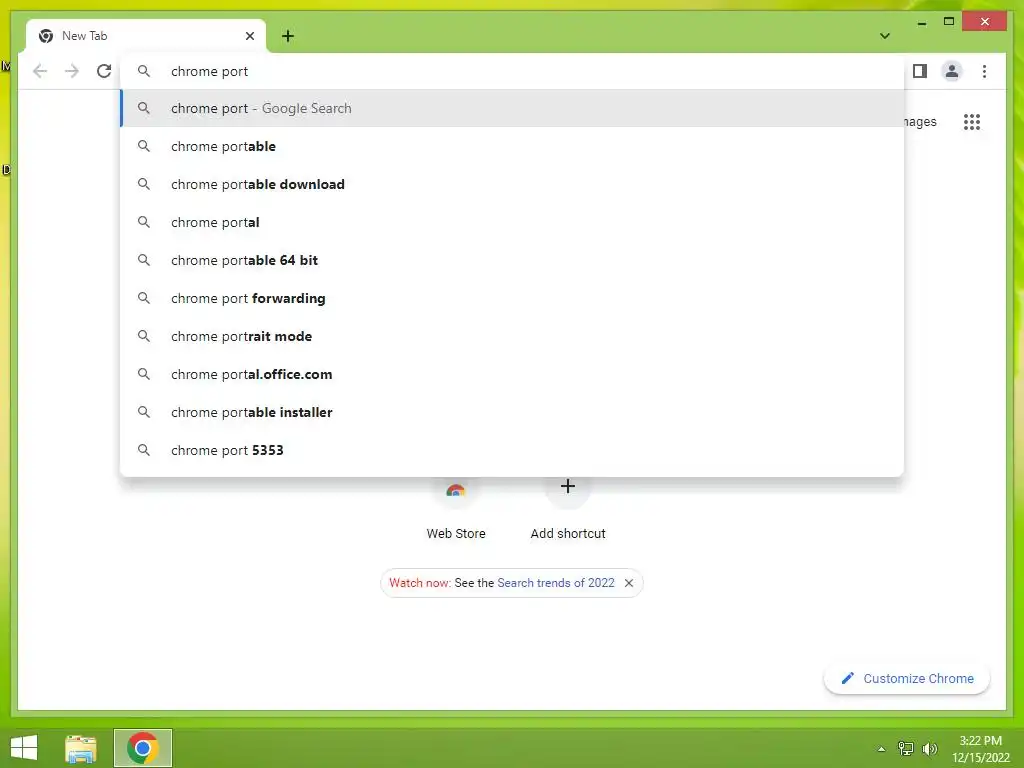This screenshot has height=768, width=1024.
Task: Choose "chrome portable download" suggestion
Action: (x=513, y=184)
